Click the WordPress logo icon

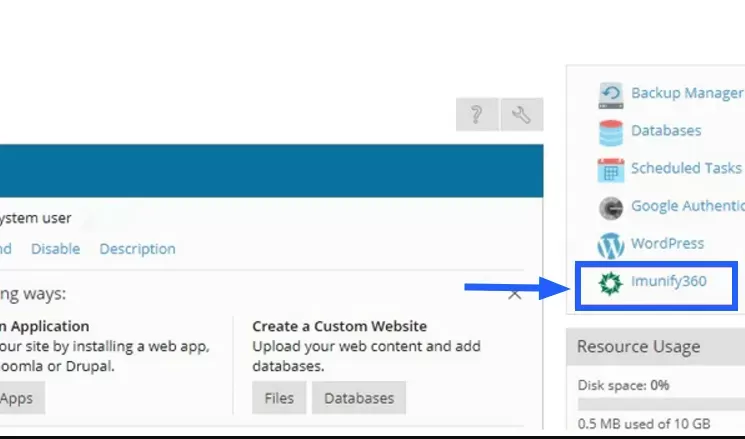tap(610, 244)
